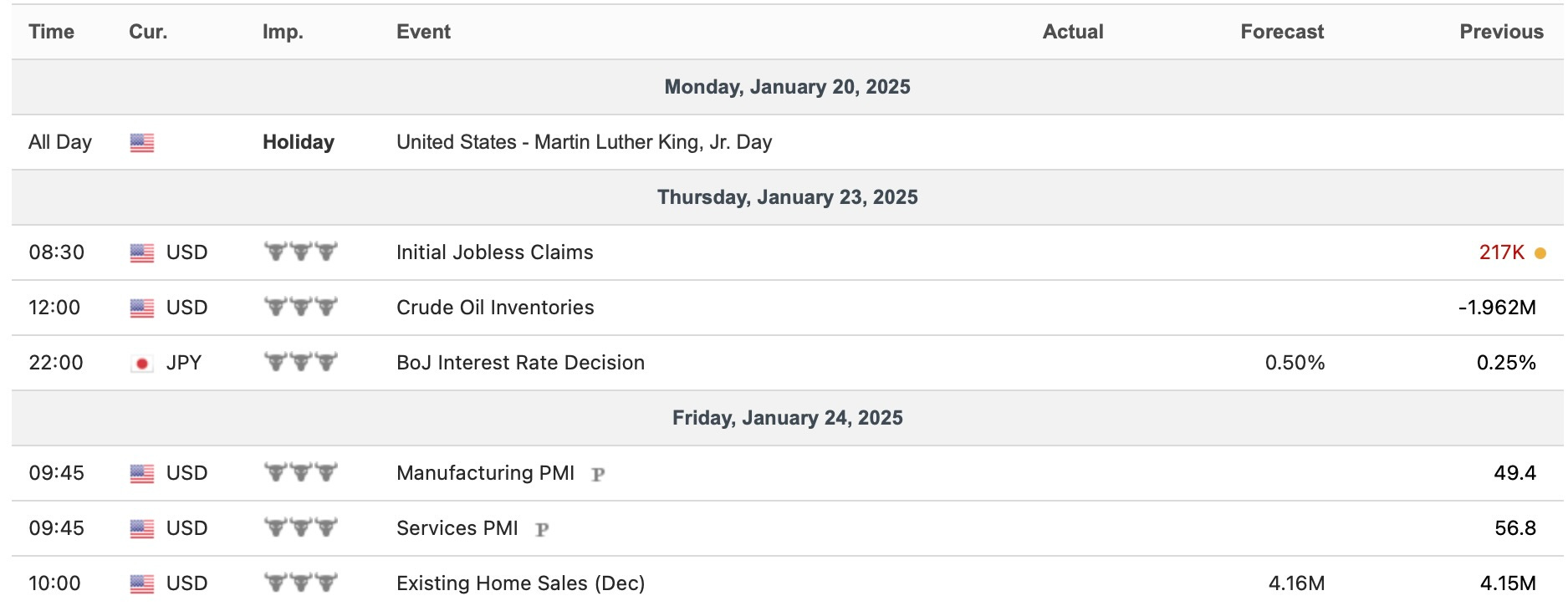
Task: Open the Initial Jobless Claims event
Action: (x=494, y=252)
